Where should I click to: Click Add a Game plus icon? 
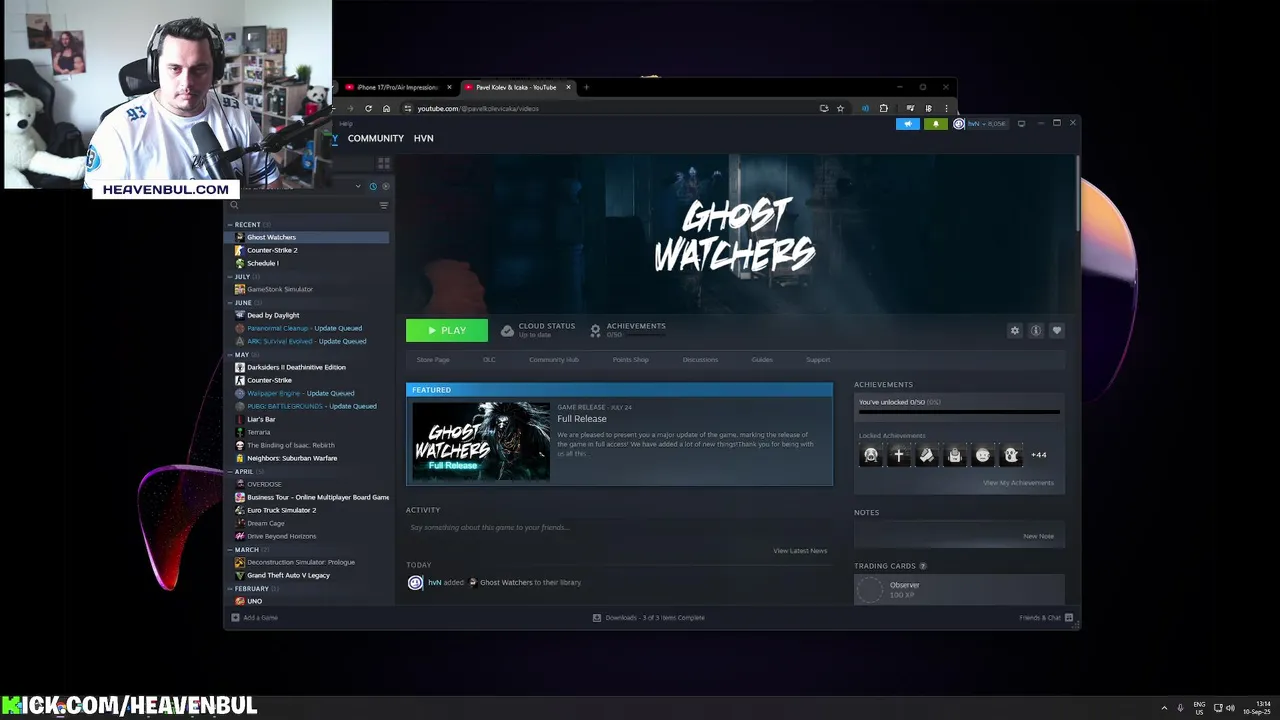point(235,618)
